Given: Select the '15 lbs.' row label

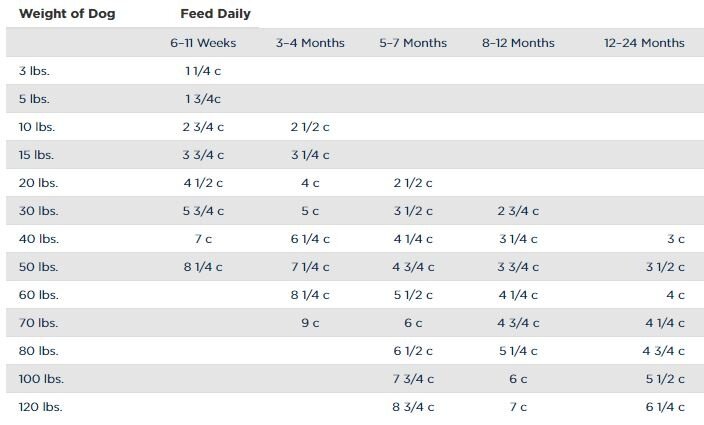Looking at the screenshot, I should [x=39, y=155].
